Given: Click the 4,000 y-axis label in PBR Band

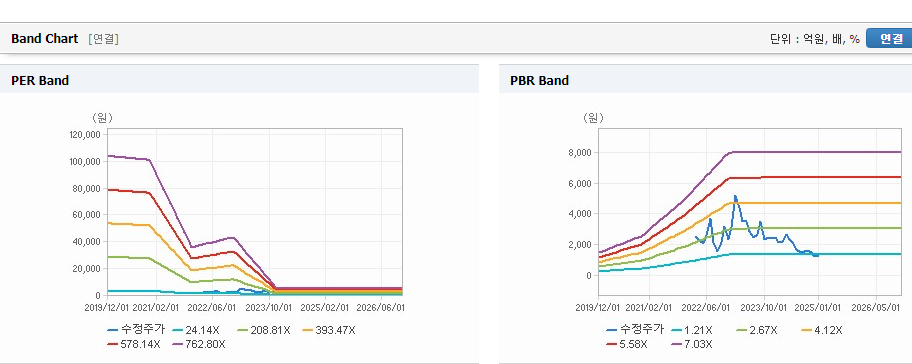Looking at the screenshot, I should pos(579,214).
